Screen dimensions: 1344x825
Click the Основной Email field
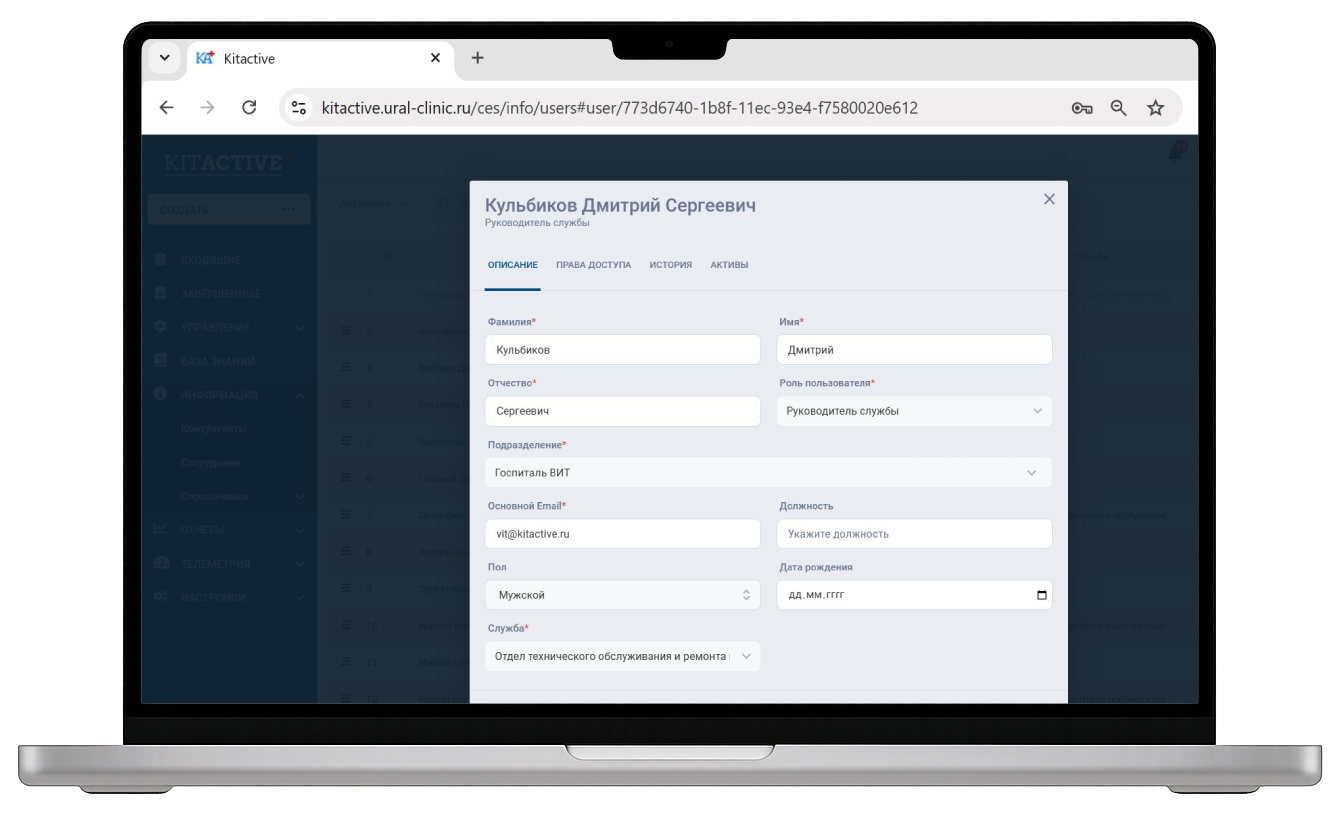click(622, 534)
